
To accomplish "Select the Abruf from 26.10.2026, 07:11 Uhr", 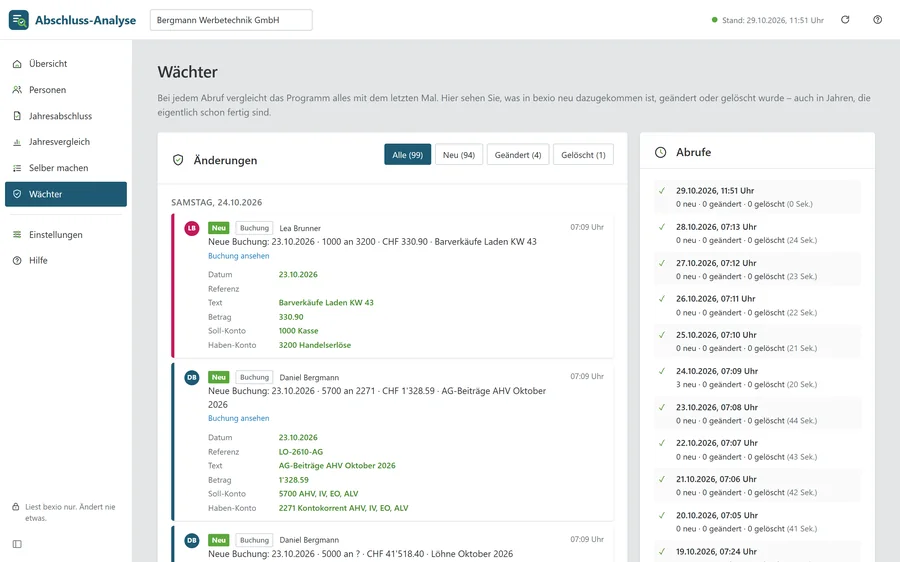I will [757, 305].
